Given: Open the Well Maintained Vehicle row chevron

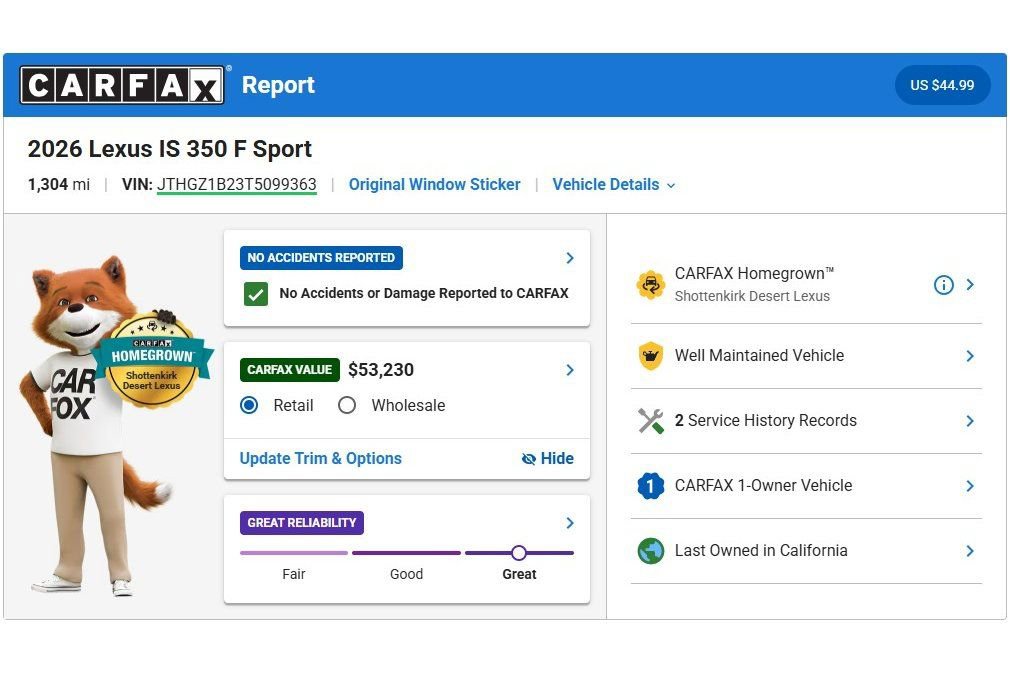Looking at the screenshot, I should (970, 356).
